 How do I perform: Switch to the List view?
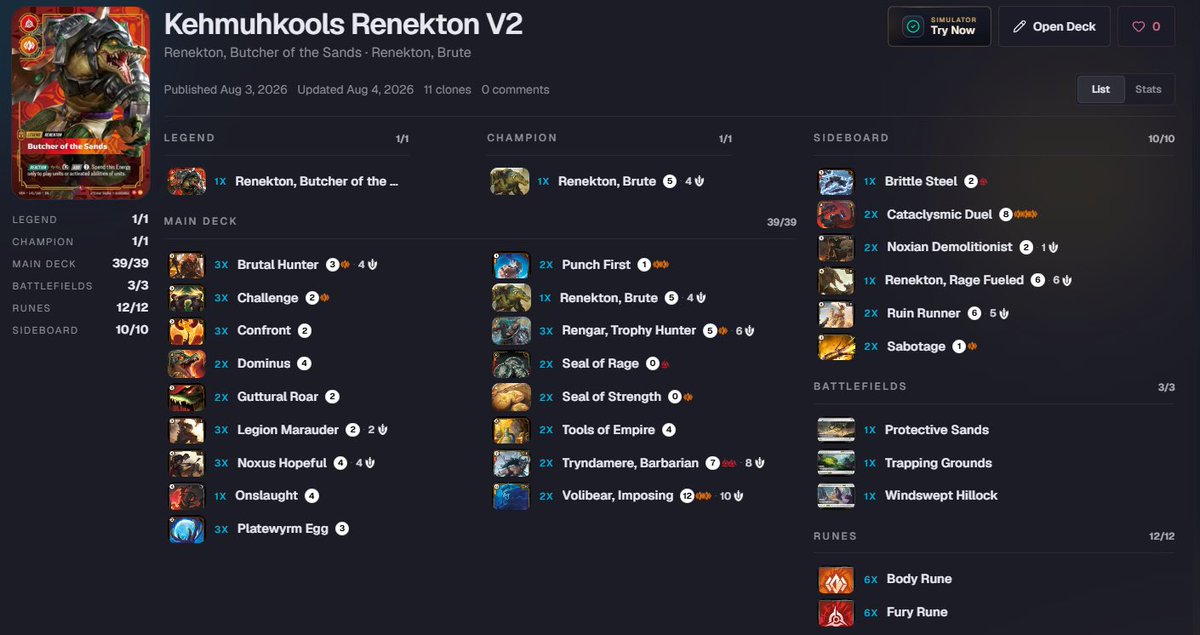click(1100, 89)
